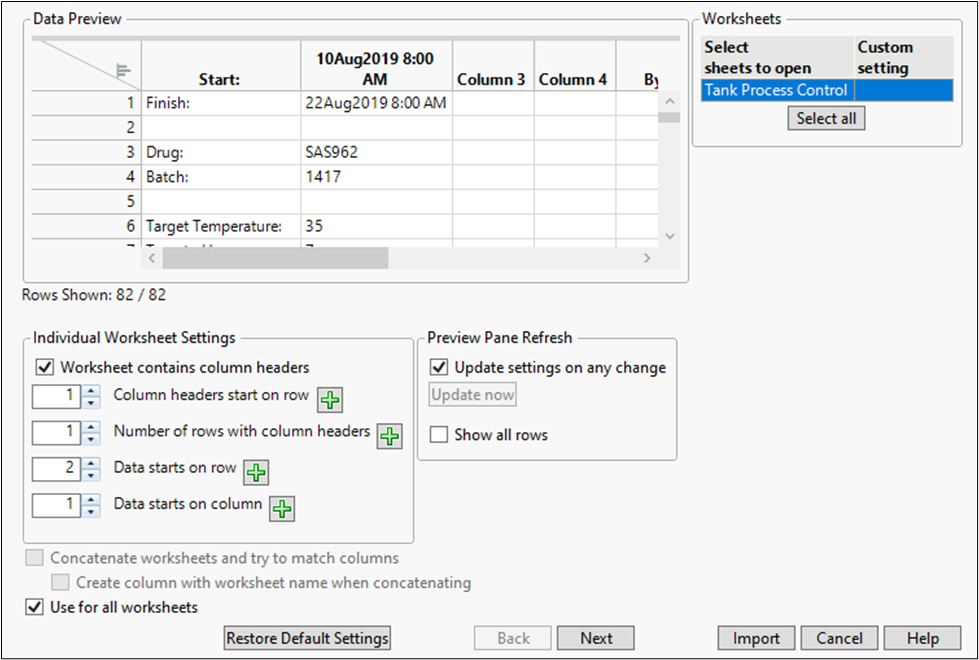Uncheck Use for all worksheets
Viewport: 979px width, 660px height.
(34, 607)
